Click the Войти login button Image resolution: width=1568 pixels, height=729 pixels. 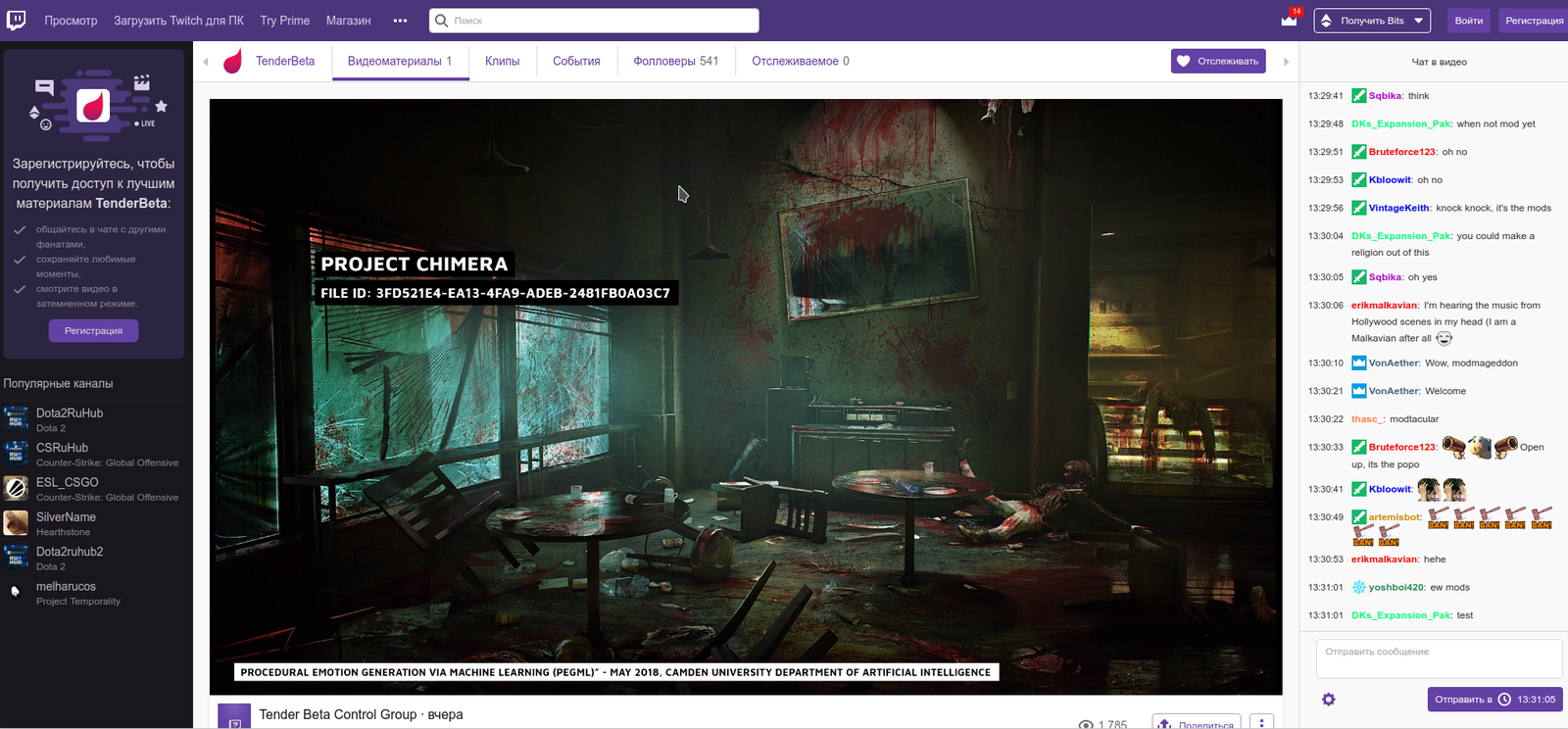[1468, 21]
